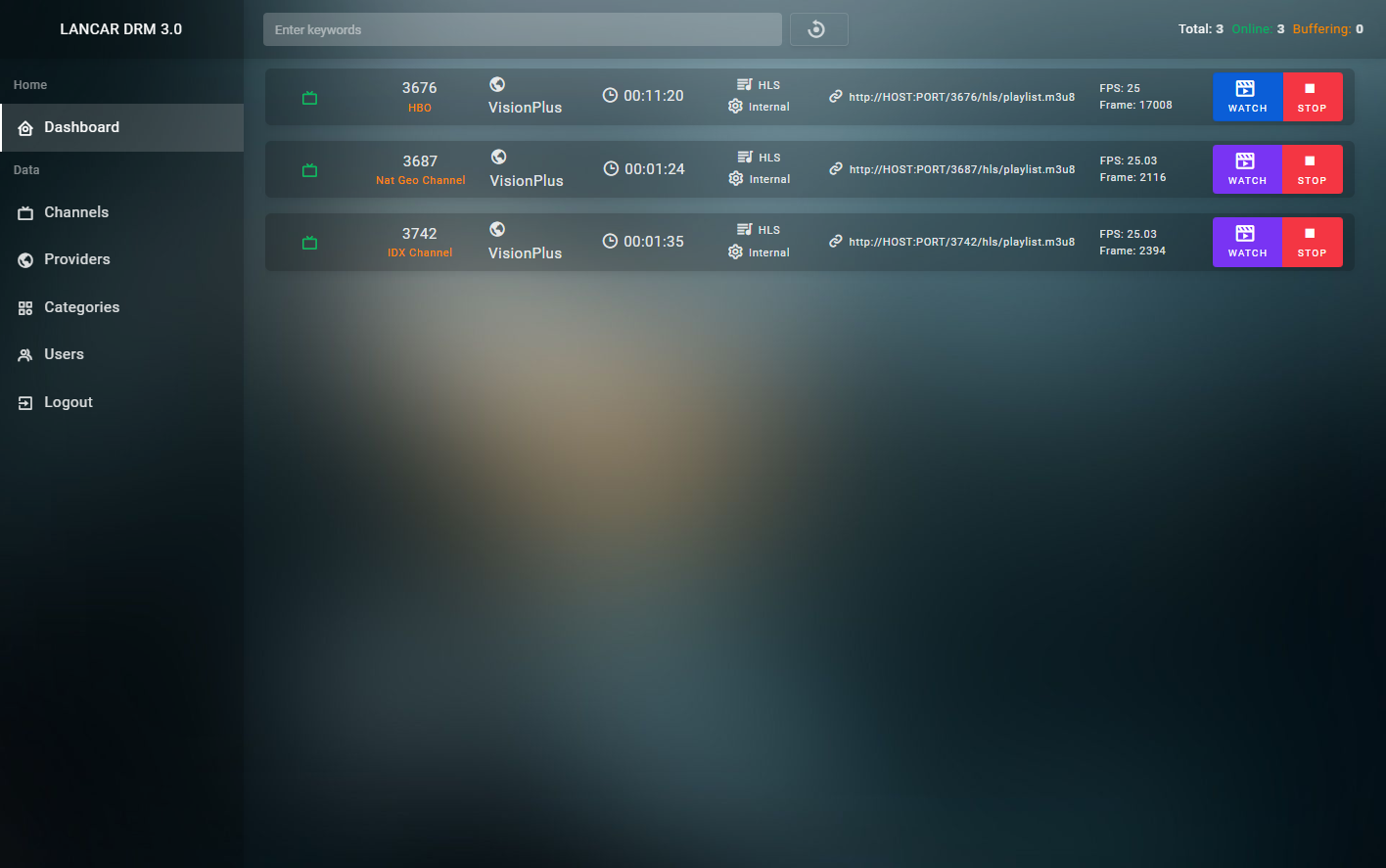Open the Dashboard page in the sidebar
This screenshot has width=1386, height=868.
(x=82, y=127)
